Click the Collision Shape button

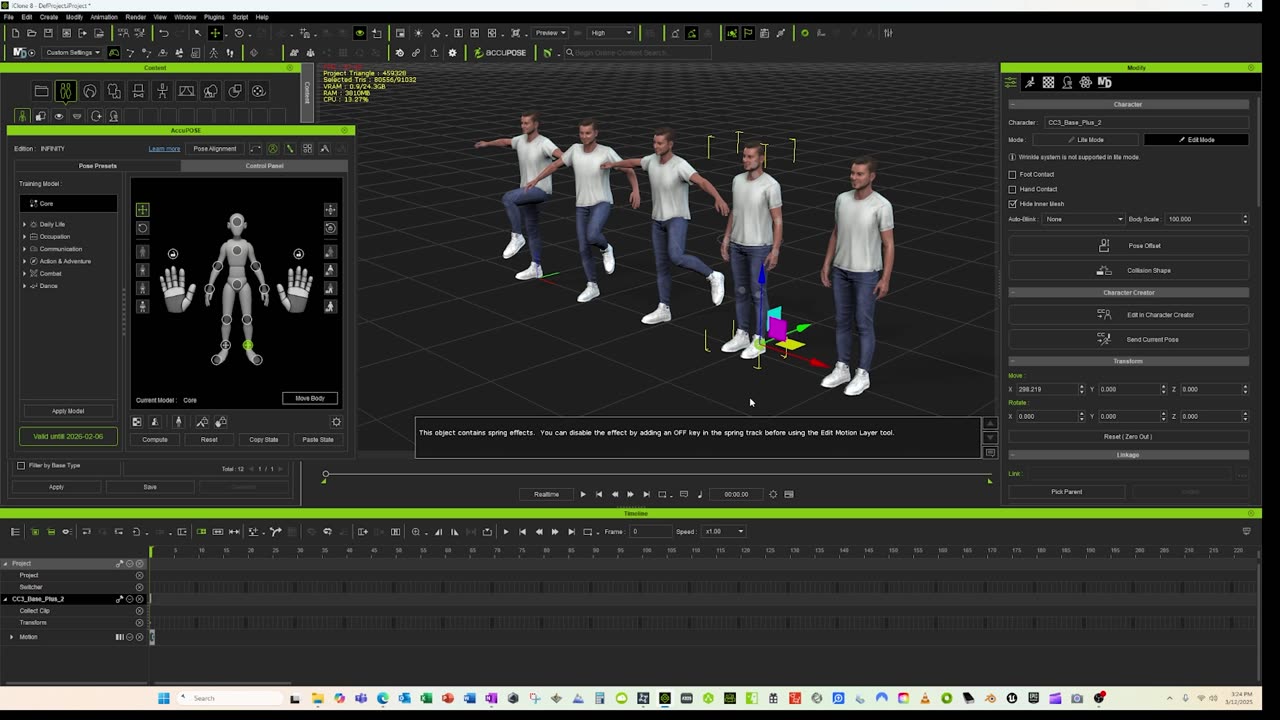(1129, 270)
